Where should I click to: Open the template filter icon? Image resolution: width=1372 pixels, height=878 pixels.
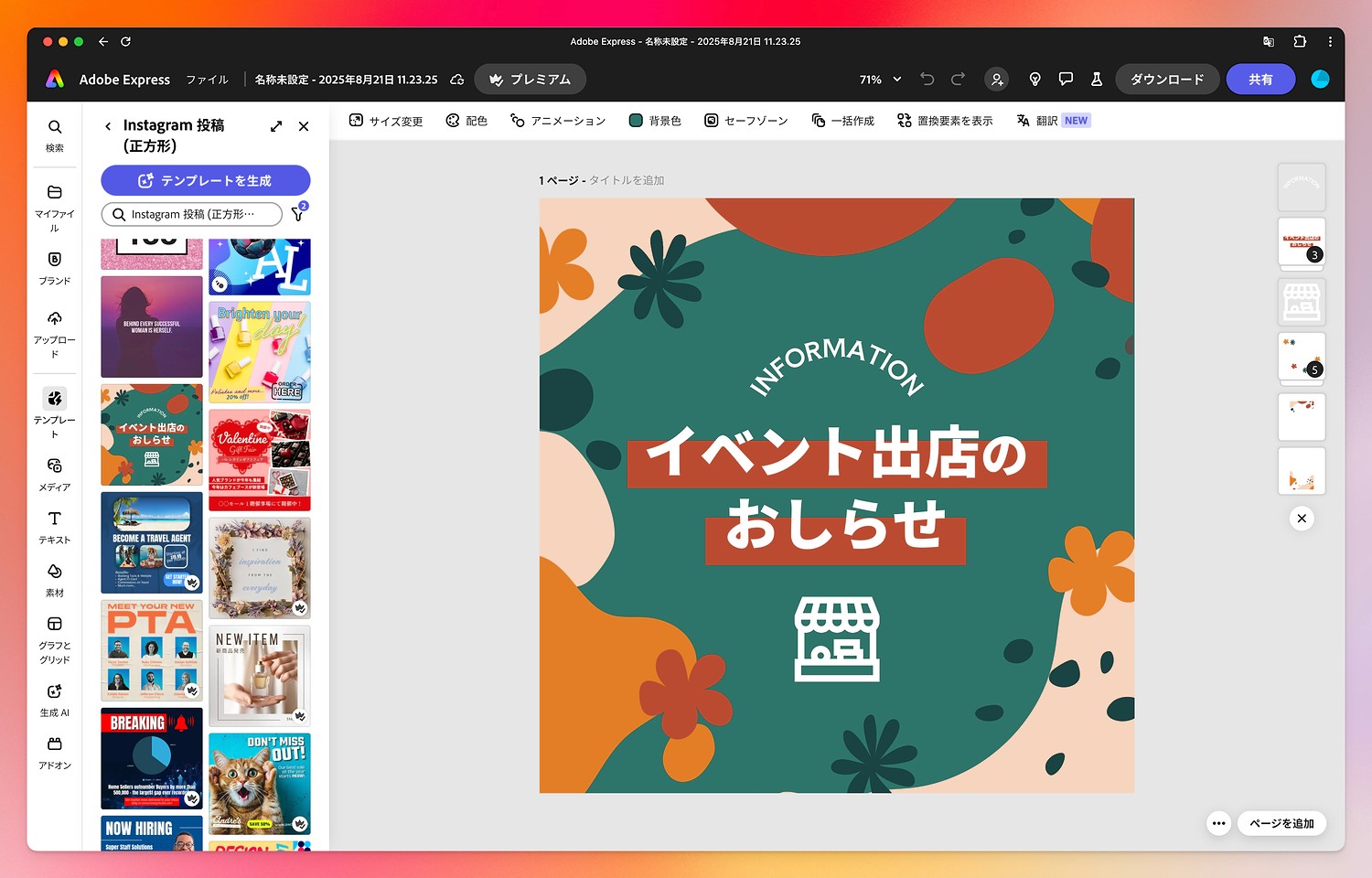click(x=298, y=214)
